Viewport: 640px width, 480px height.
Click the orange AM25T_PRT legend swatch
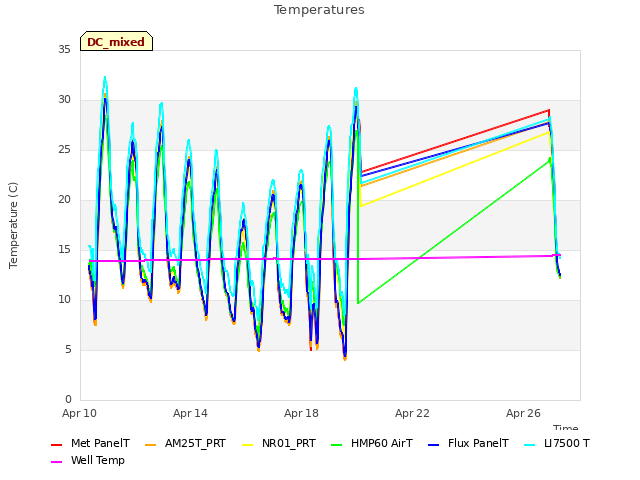(x=151, y=444)
